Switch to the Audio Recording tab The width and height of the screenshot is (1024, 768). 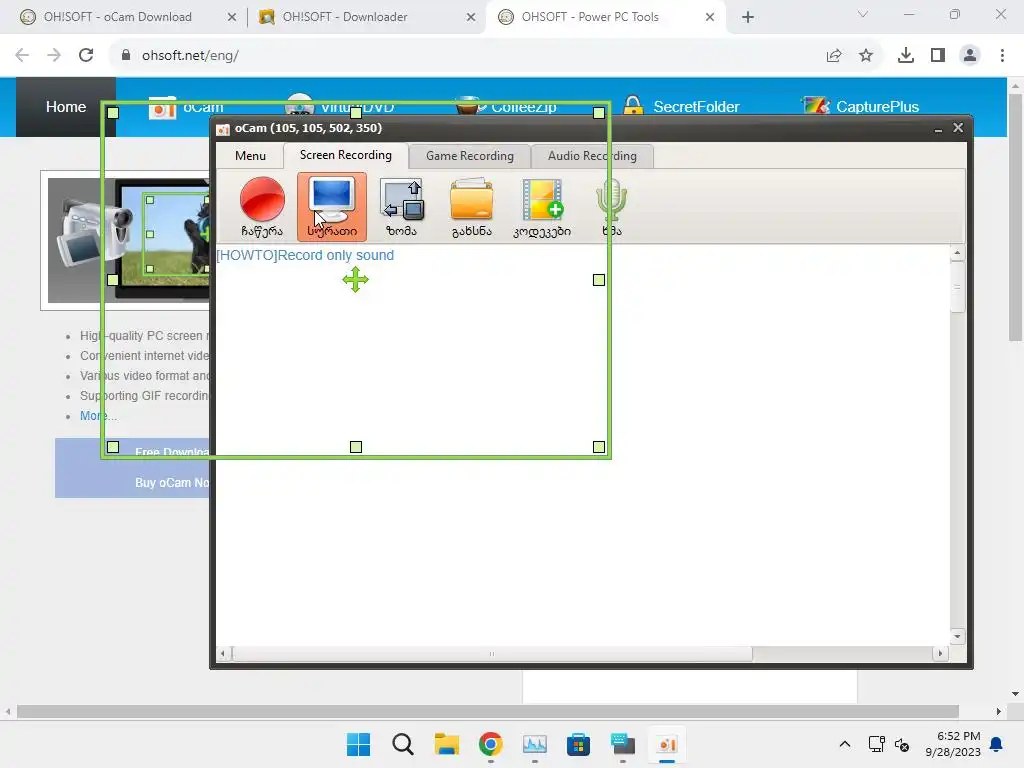click(592, 155)
